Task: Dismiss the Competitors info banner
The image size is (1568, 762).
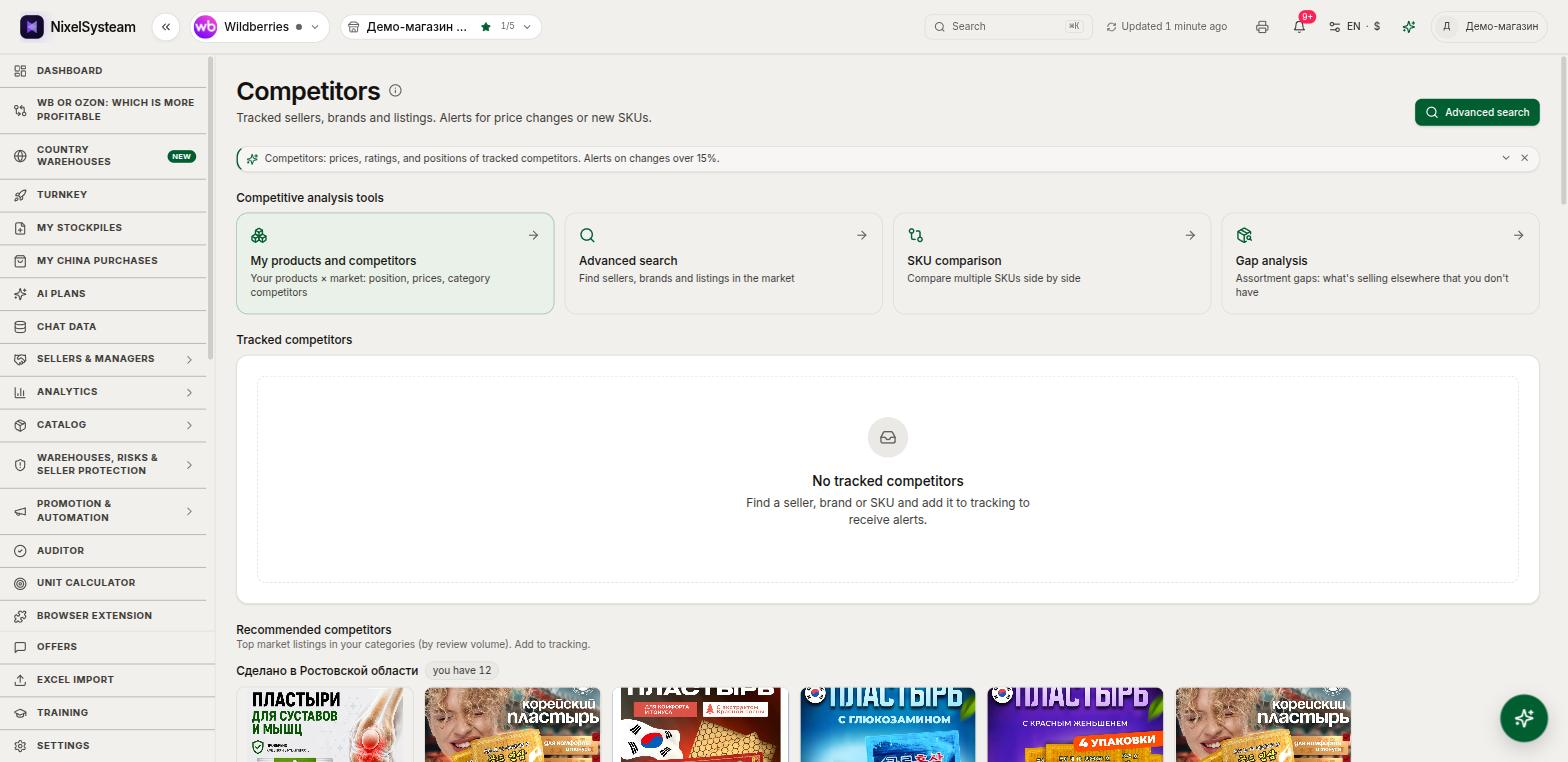Action: click(1524, 158)
